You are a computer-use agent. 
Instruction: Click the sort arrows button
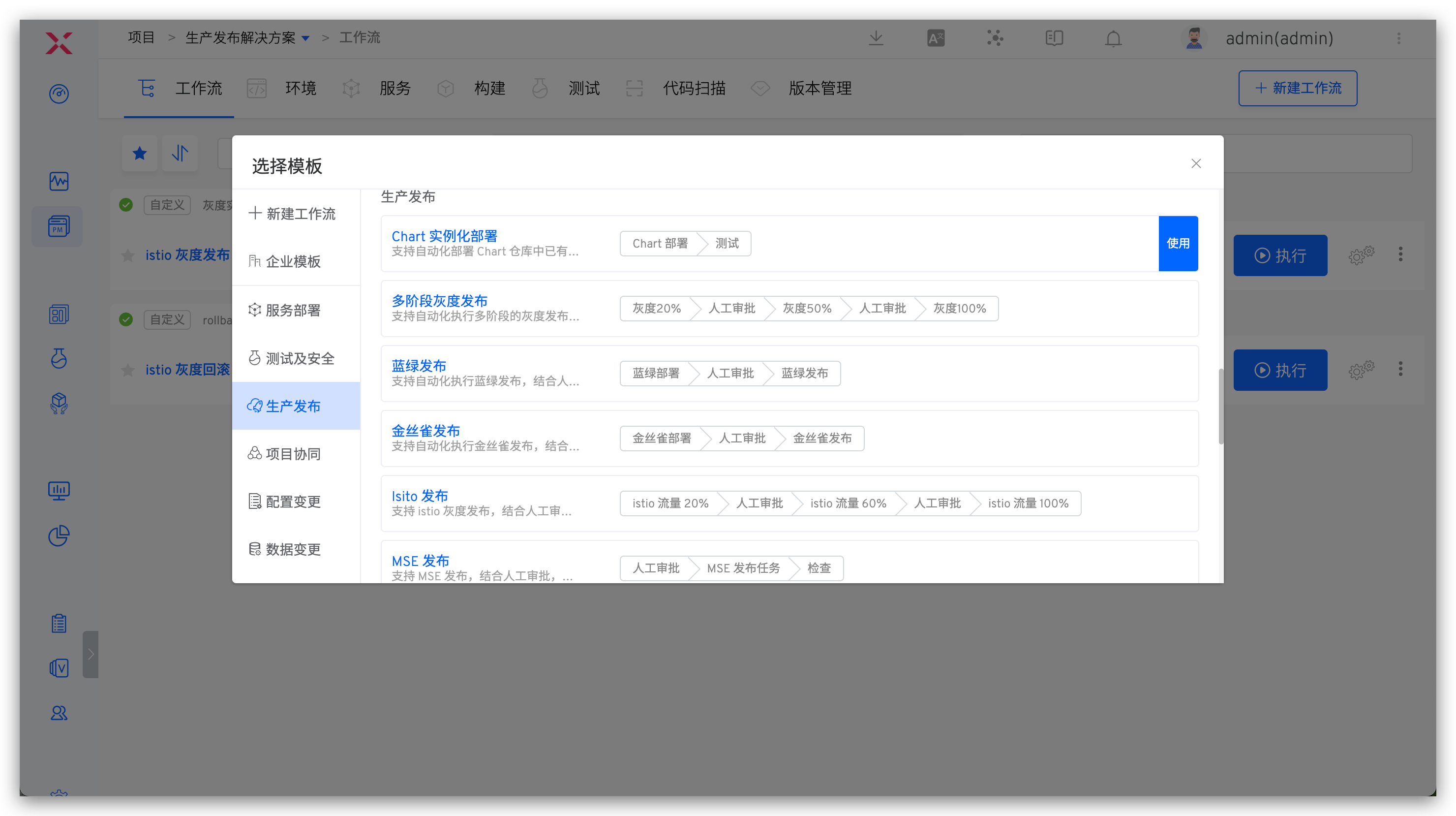click(180, 153)
